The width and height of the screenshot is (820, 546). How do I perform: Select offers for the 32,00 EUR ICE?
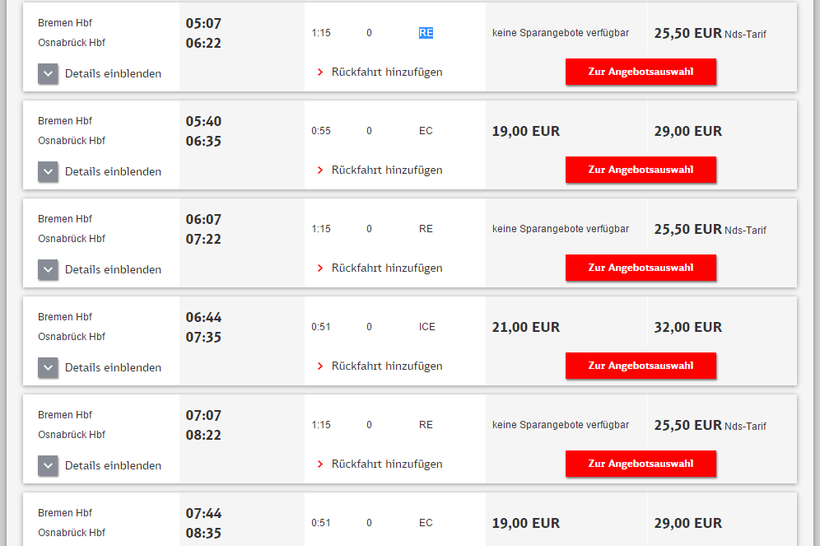click(640, 366)
